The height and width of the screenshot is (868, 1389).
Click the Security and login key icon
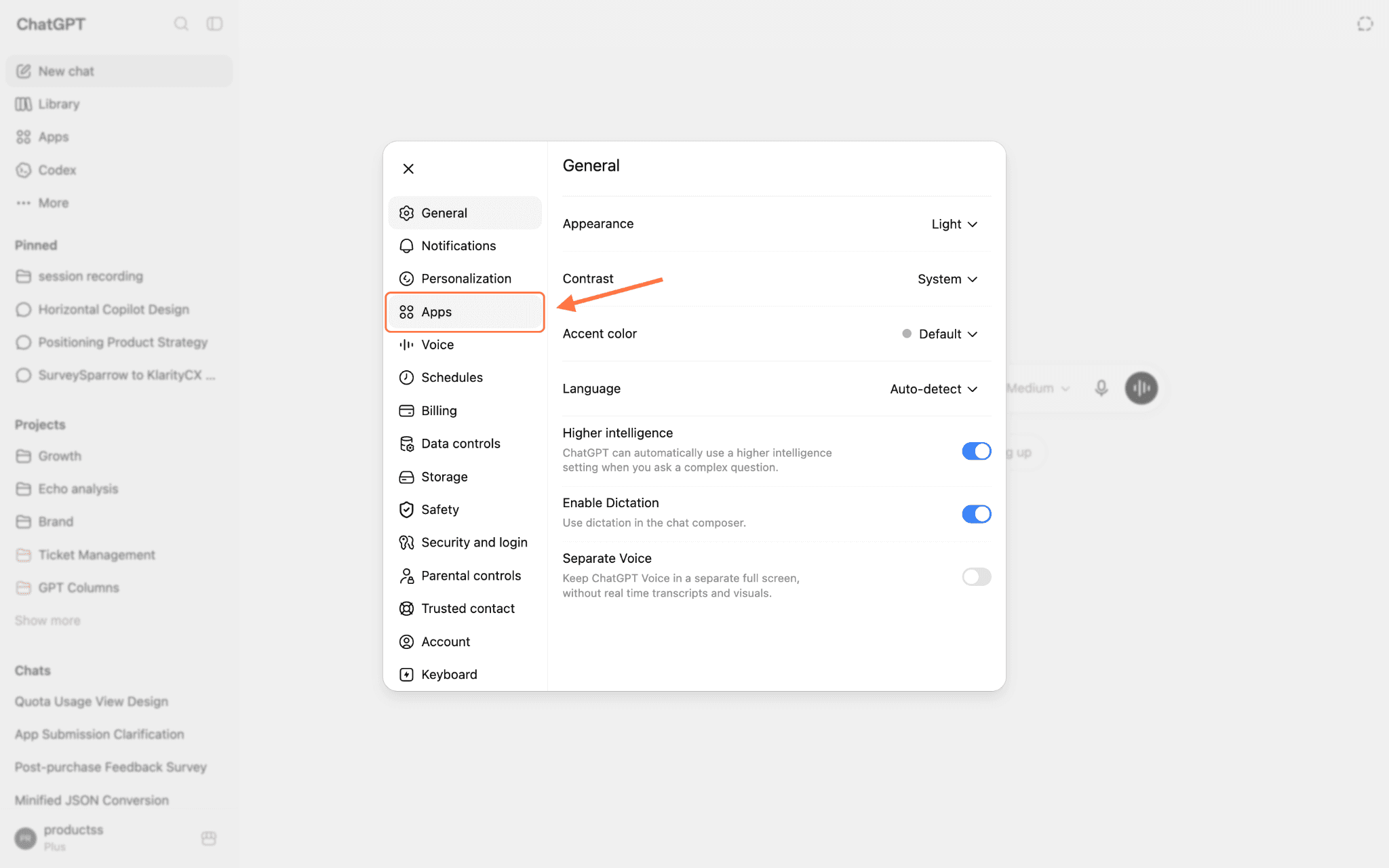pos(406,542)
